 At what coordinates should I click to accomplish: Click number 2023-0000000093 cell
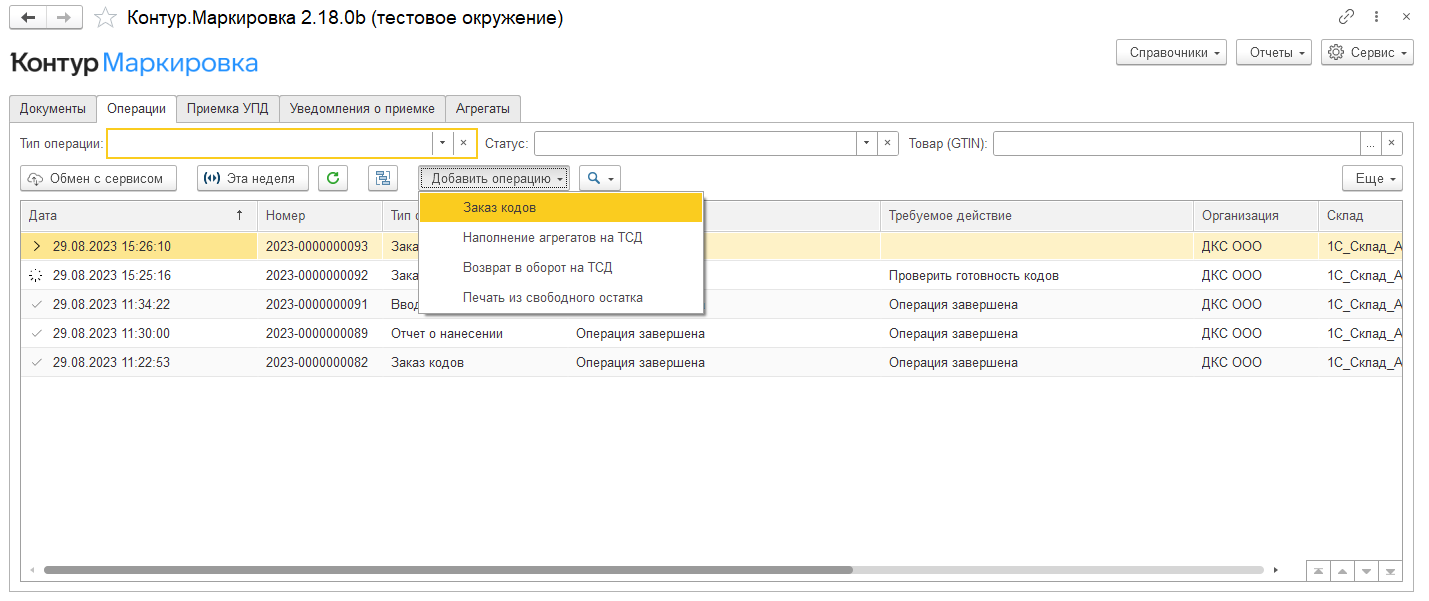[x=320, y=246]
